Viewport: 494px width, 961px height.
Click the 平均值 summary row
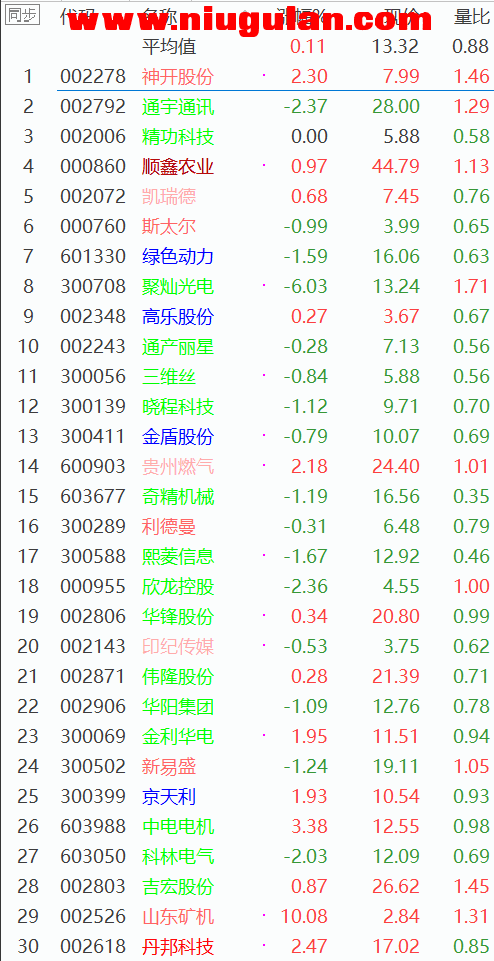[x=247, y=46]
